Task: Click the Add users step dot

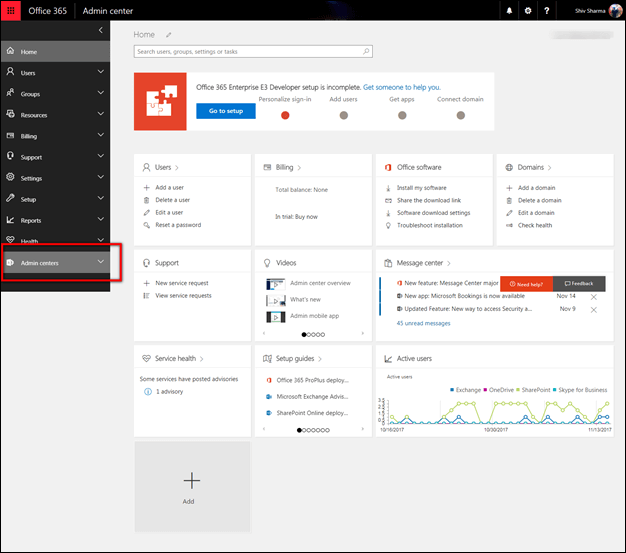Action: (343, 115)
